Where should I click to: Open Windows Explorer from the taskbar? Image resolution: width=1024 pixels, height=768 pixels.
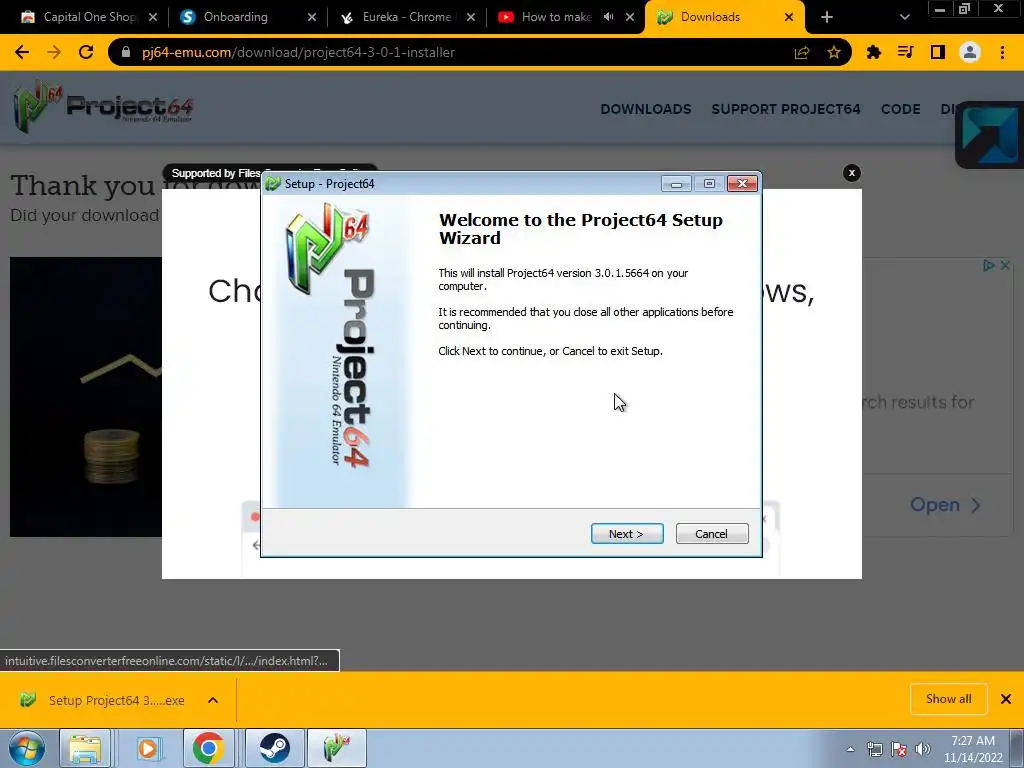pos(86,748)
